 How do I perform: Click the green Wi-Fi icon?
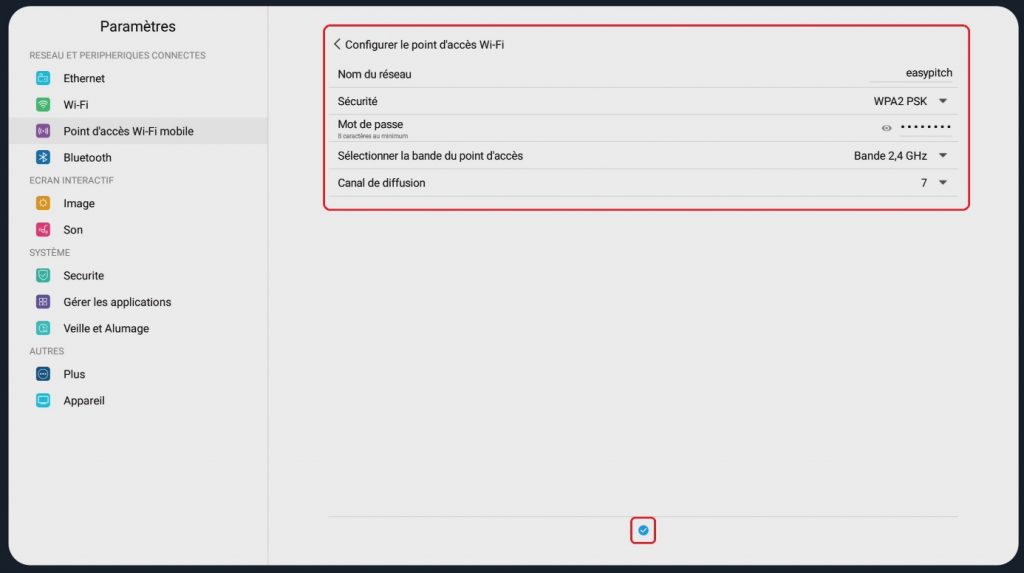pos(43,105)
